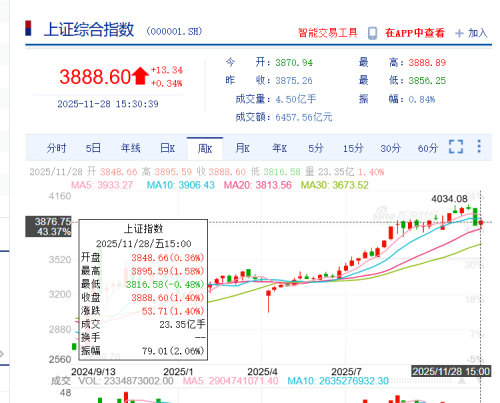
Task: Switch to 日K candlestick tab
Action: 167,148
